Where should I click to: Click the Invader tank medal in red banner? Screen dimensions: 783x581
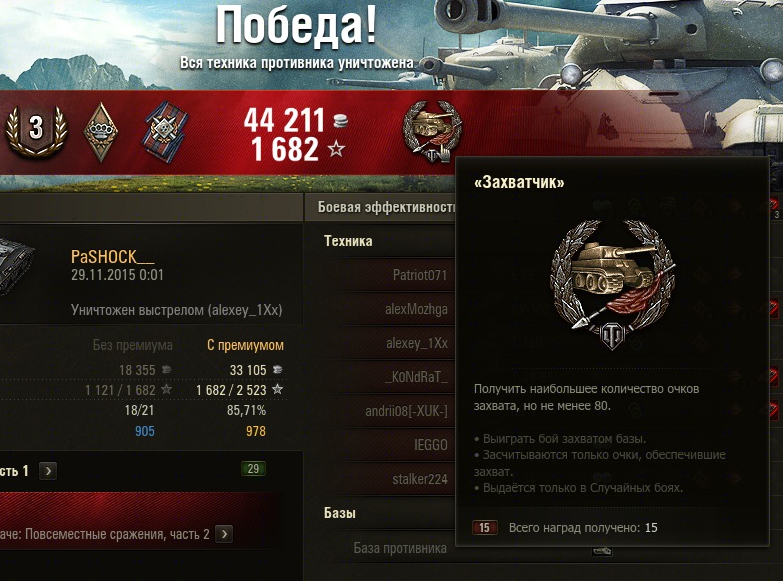432,132
